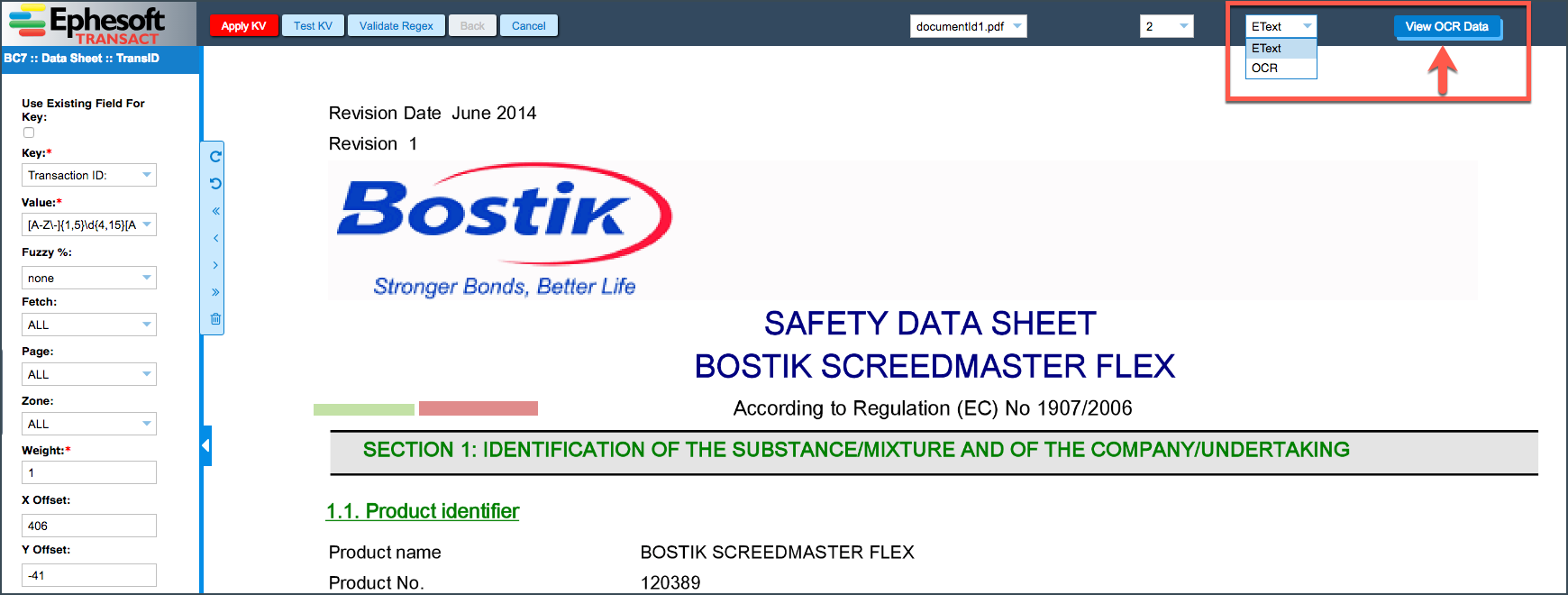Click the Weight input field

pos(89,472)
